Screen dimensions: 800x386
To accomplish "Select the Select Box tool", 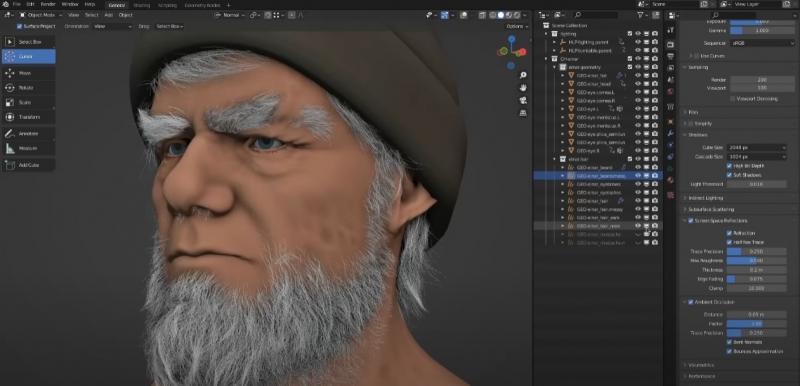I will [x=29, y=42].
